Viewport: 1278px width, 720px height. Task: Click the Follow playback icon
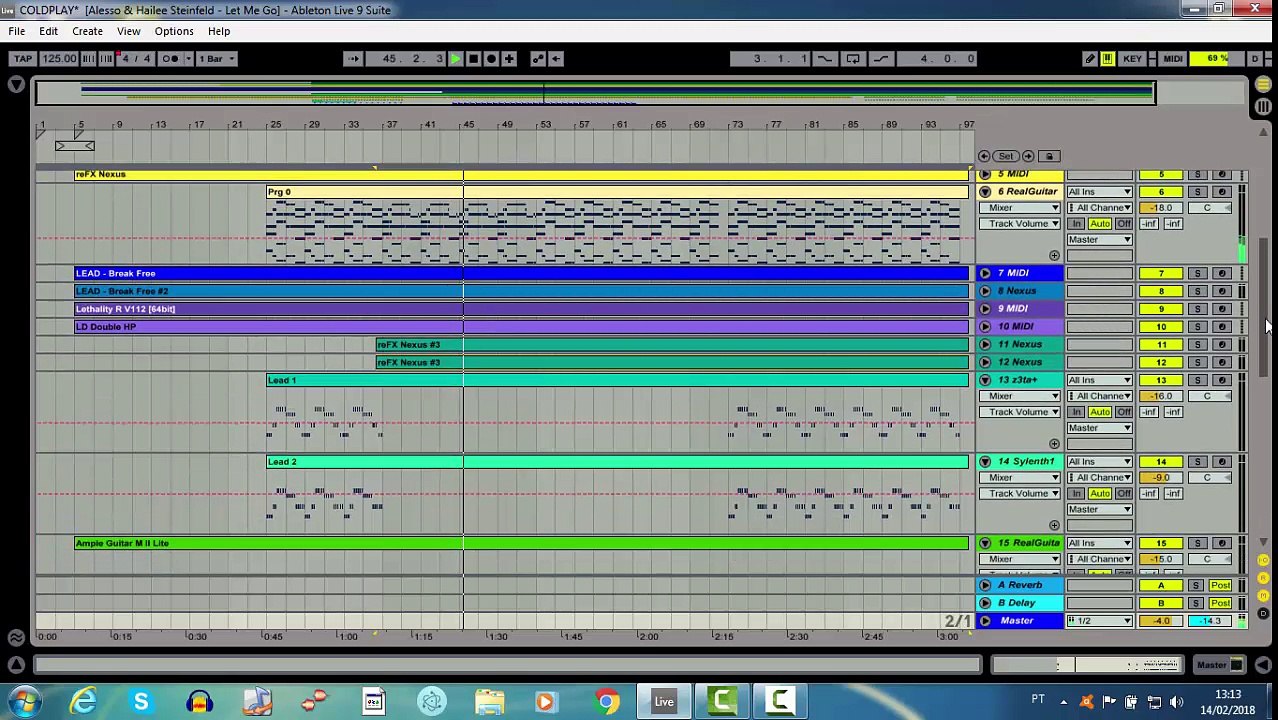tap(353, 59)
